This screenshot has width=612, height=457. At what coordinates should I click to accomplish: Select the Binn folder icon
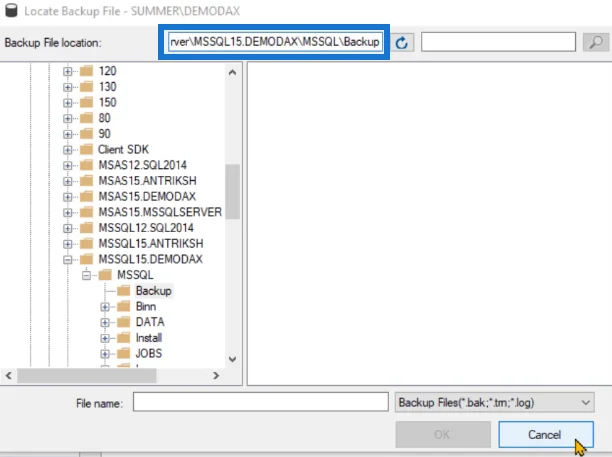124,306
